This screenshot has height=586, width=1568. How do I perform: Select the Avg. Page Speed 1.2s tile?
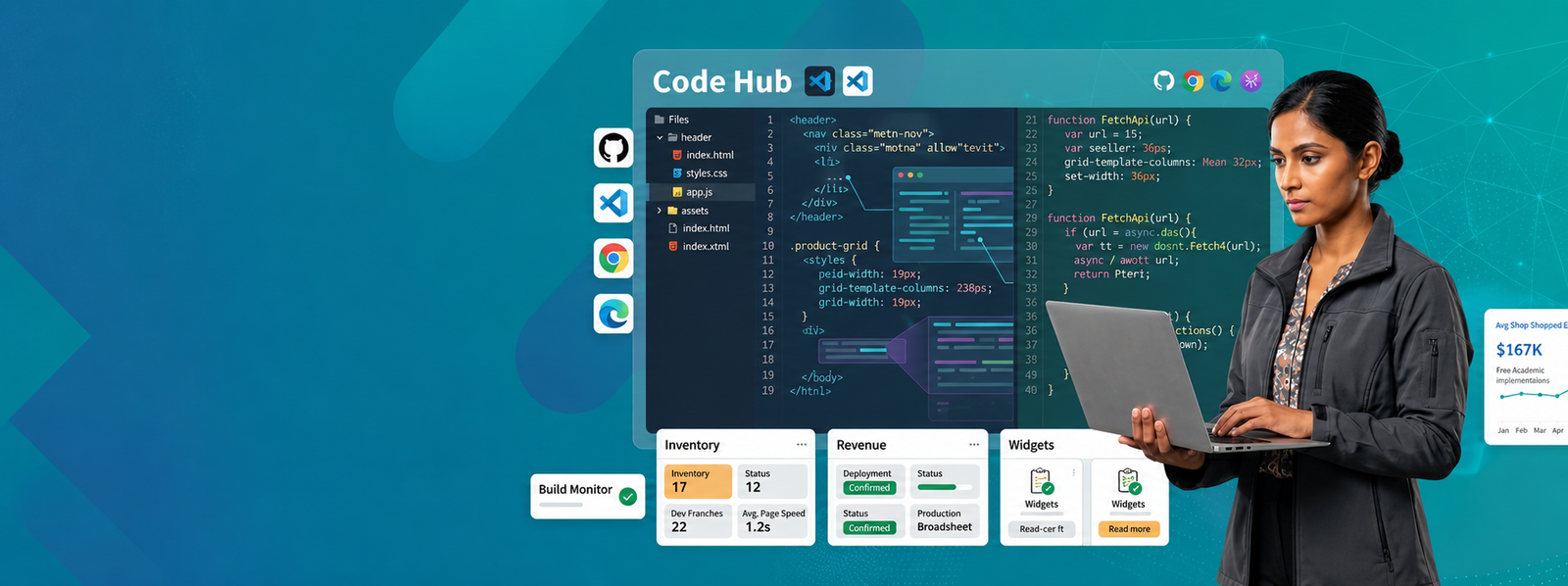tap(772, 521)
